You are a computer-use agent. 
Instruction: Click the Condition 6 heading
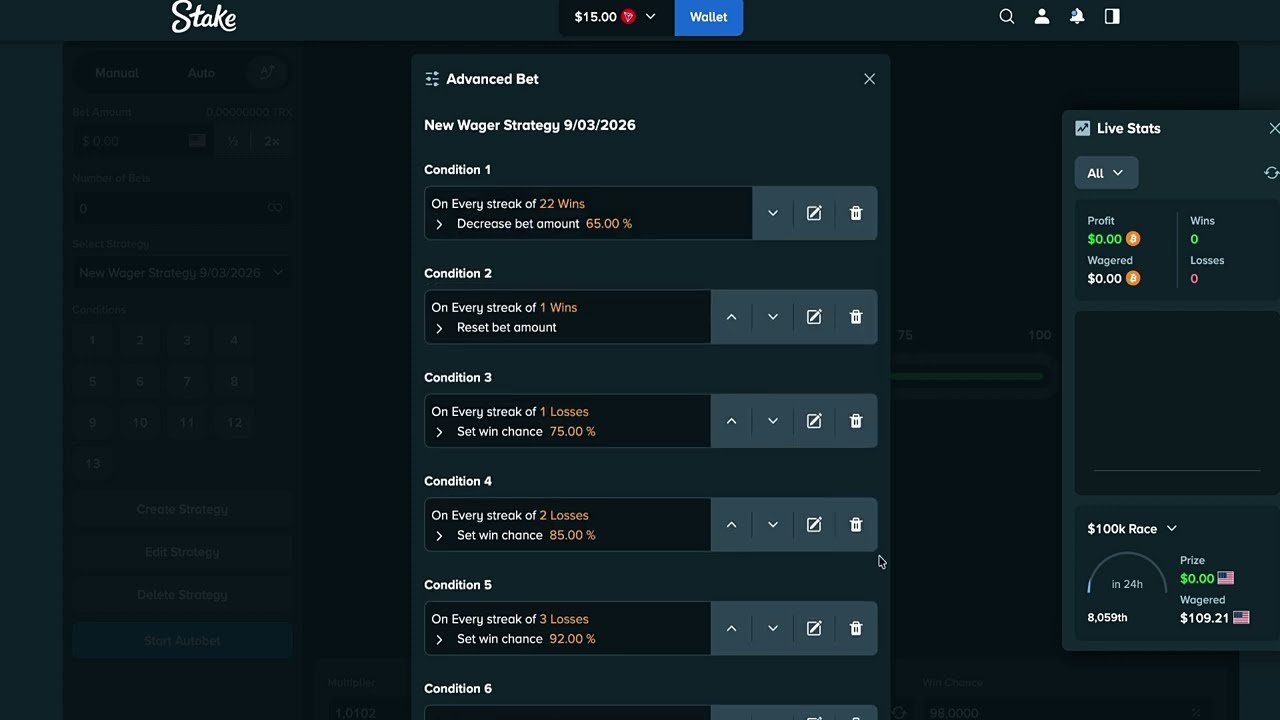[x=458, y=689]
